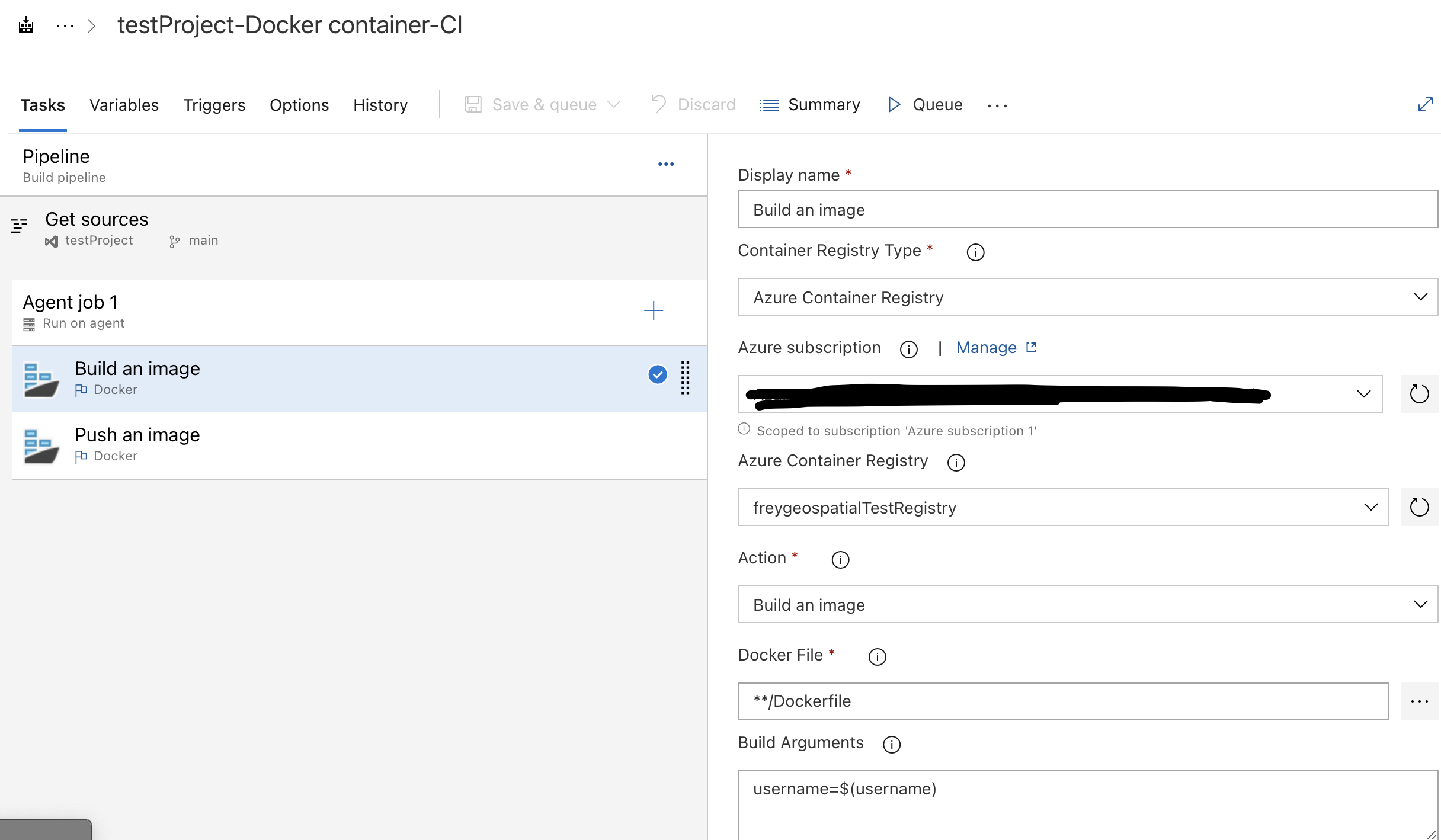Open the Pipeline row more options menu

(666, 164)
